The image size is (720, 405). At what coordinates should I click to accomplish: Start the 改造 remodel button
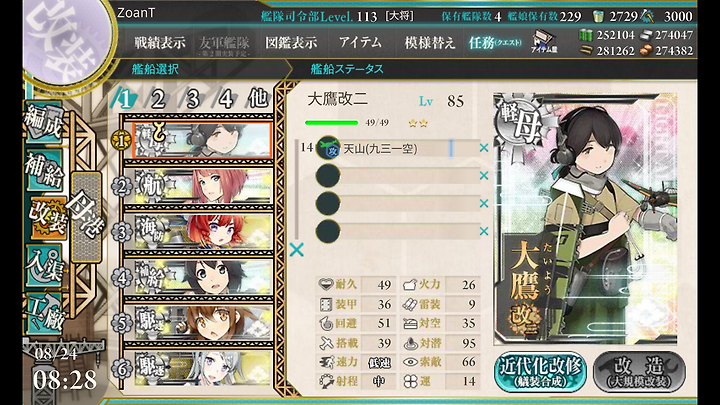[639, 371]
